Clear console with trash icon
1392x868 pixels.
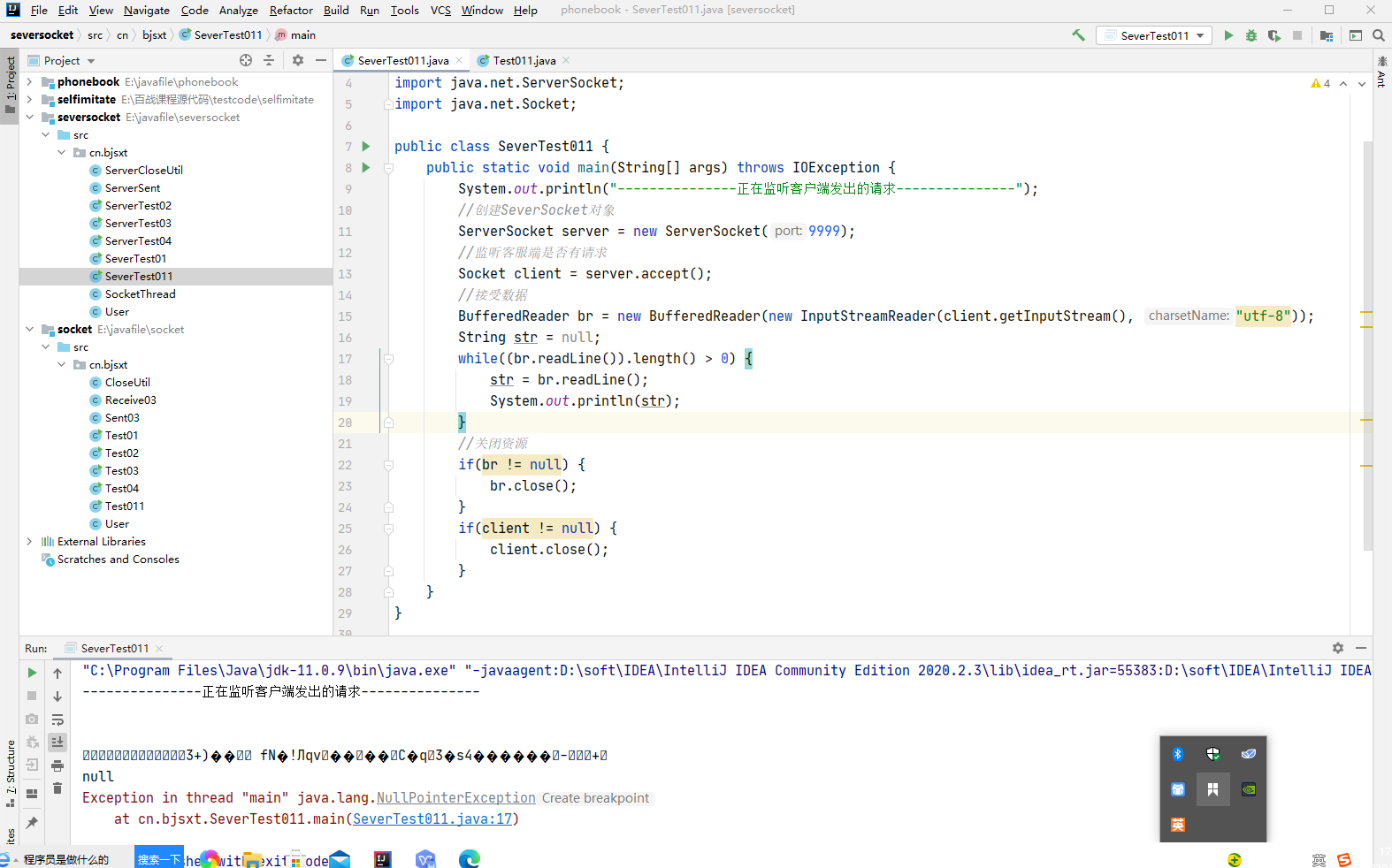pos(57,788)
